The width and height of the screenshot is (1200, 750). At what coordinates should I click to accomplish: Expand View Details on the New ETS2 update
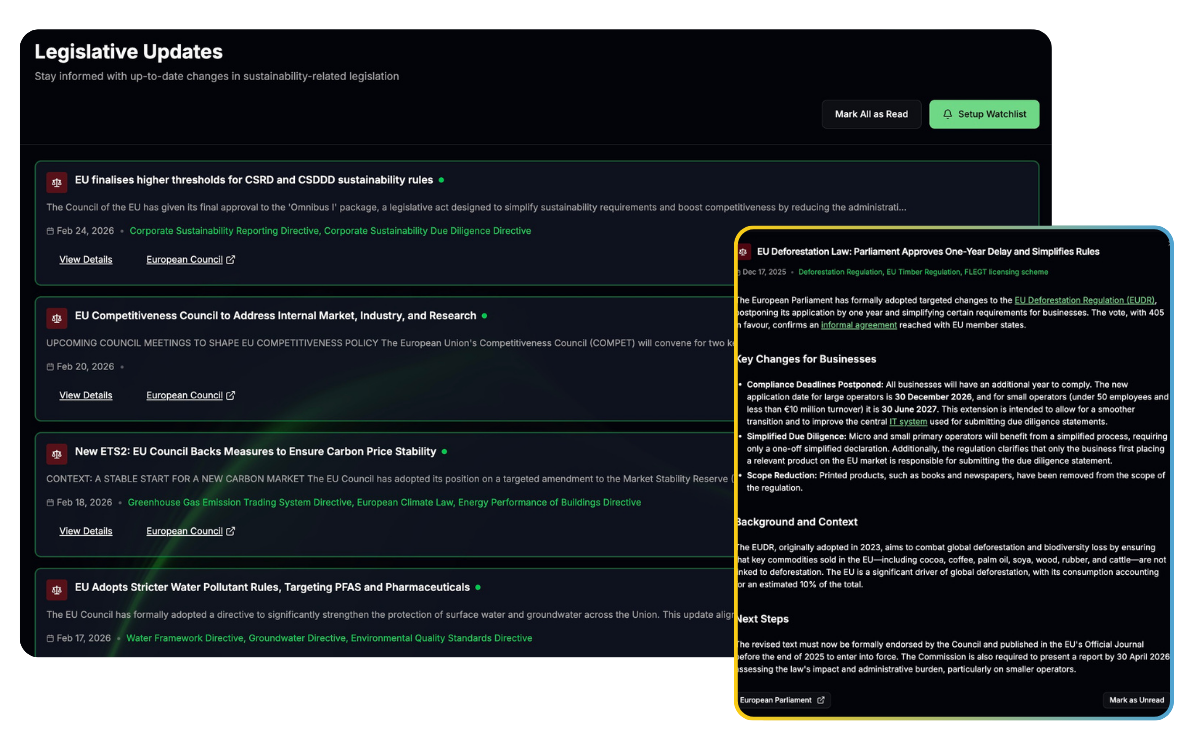(x=85, y=531)
